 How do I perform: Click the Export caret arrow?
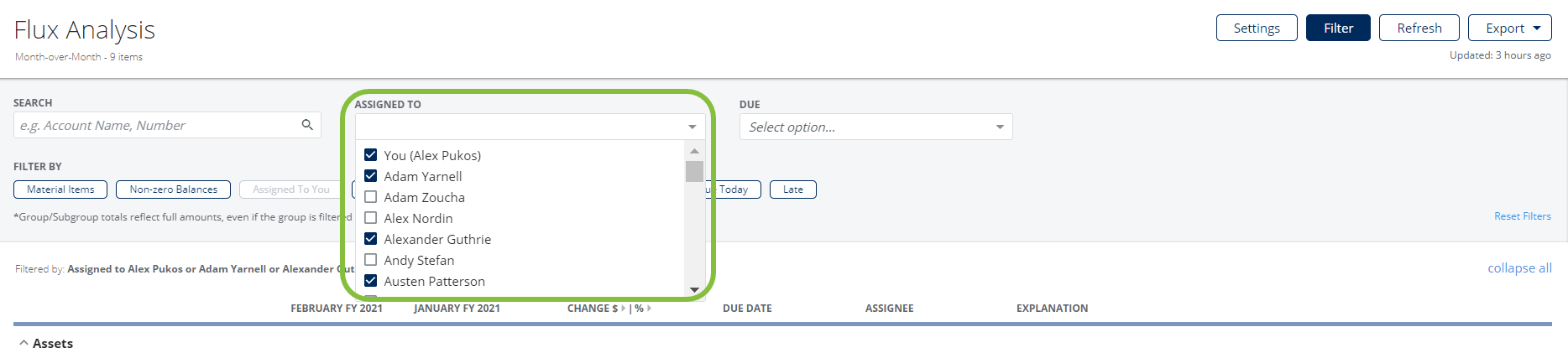coord(1537,28)
